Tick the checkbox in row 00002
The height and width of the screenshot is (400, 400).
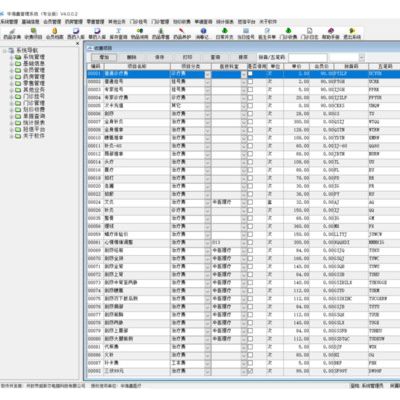click(x=250, y=82)
